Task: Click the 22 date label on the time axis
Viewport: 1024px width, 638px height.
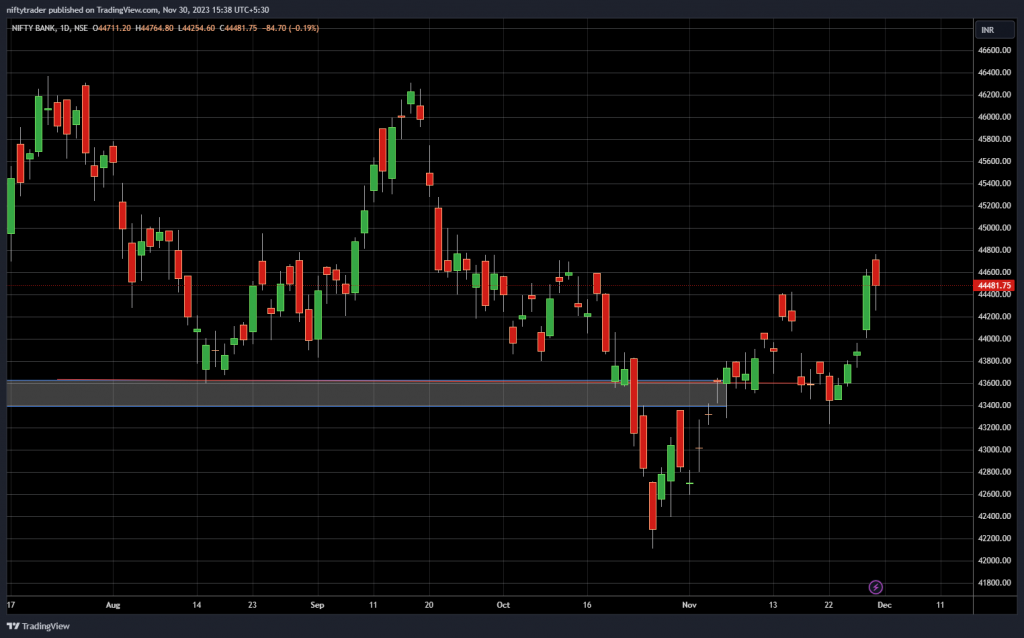Action: coord(829,605)
